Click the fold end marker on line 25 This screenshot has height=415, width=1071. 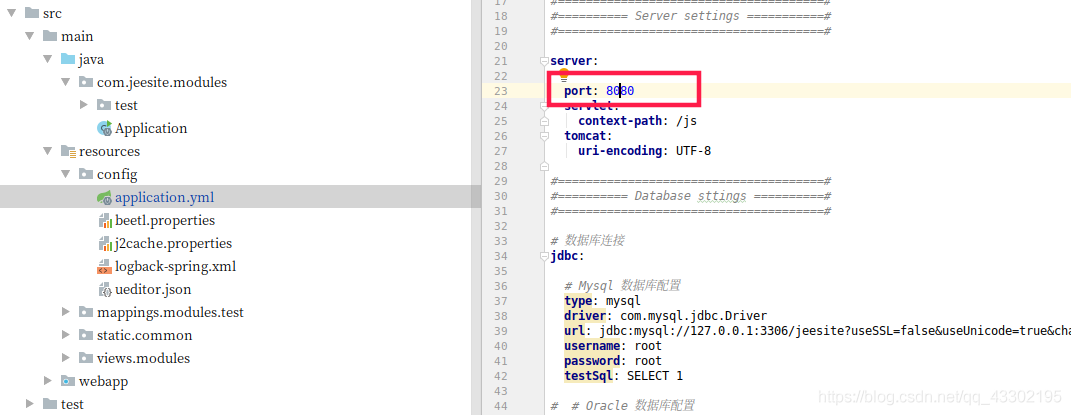pyautogui.click(x=544, y=121)
